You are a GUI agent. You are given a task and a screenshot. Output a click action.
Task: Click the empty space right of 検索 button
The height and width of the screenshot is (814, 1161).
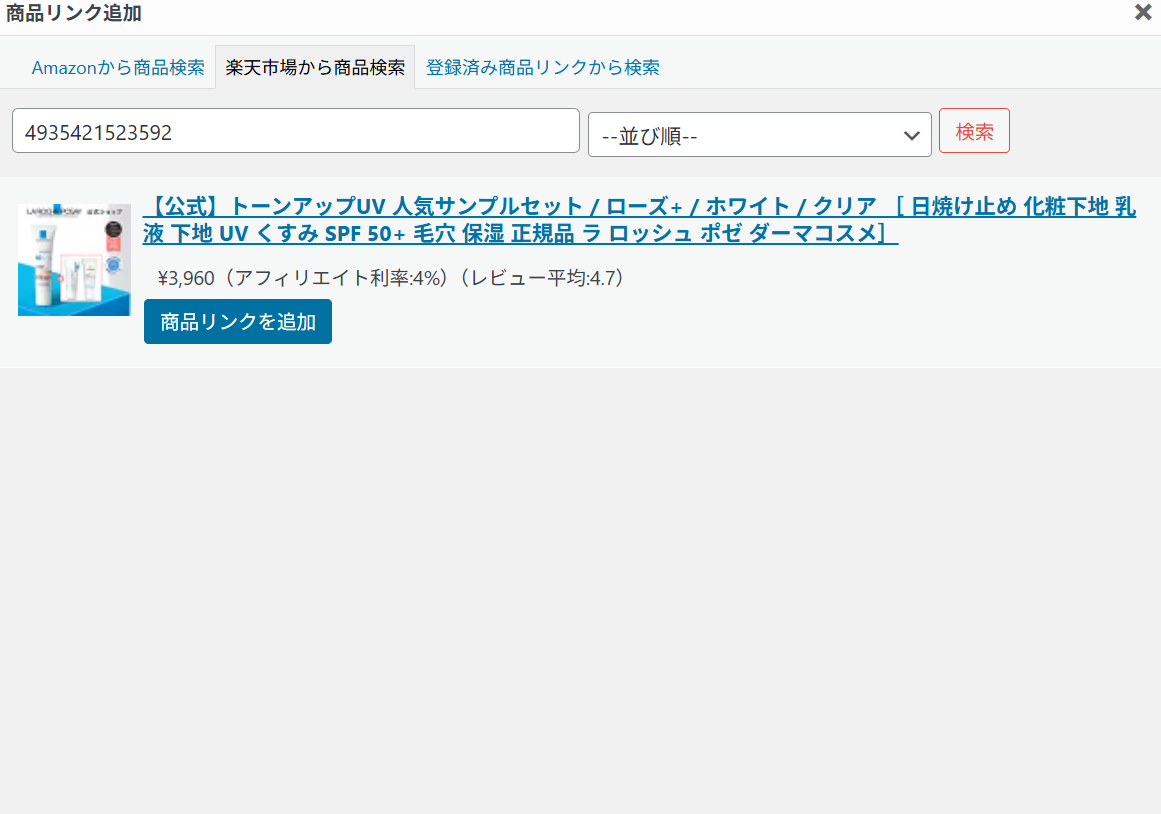tap(1085, 132)
